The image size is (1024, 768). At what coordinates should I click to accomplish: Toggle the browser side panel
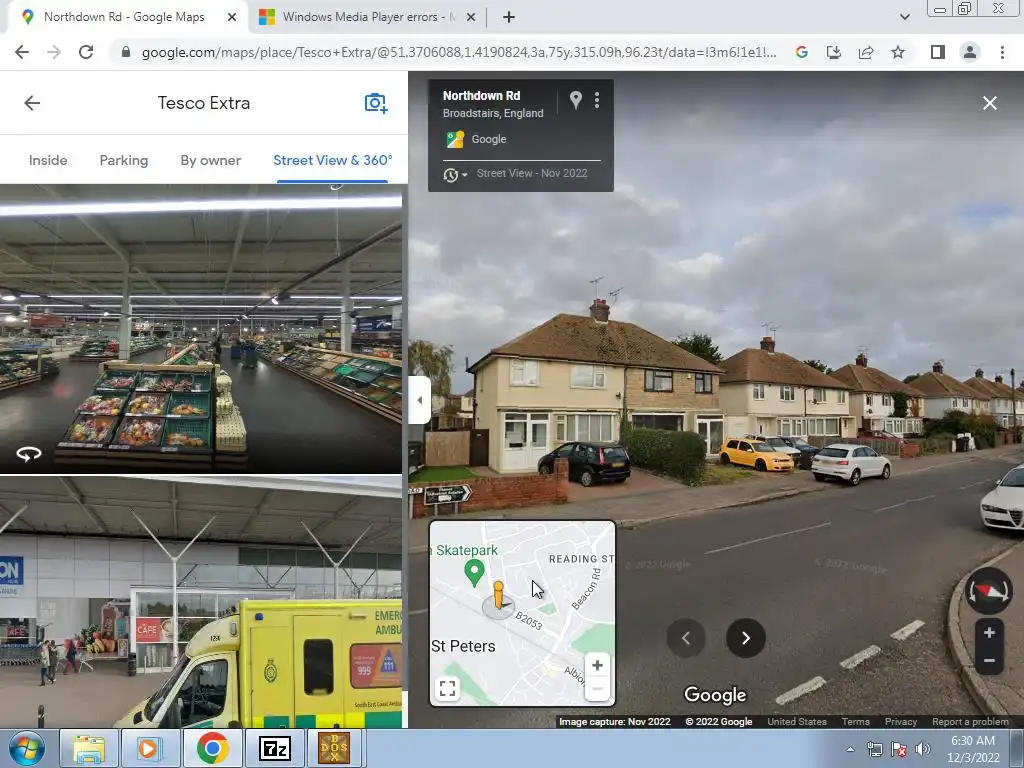(x=938, y=52)
